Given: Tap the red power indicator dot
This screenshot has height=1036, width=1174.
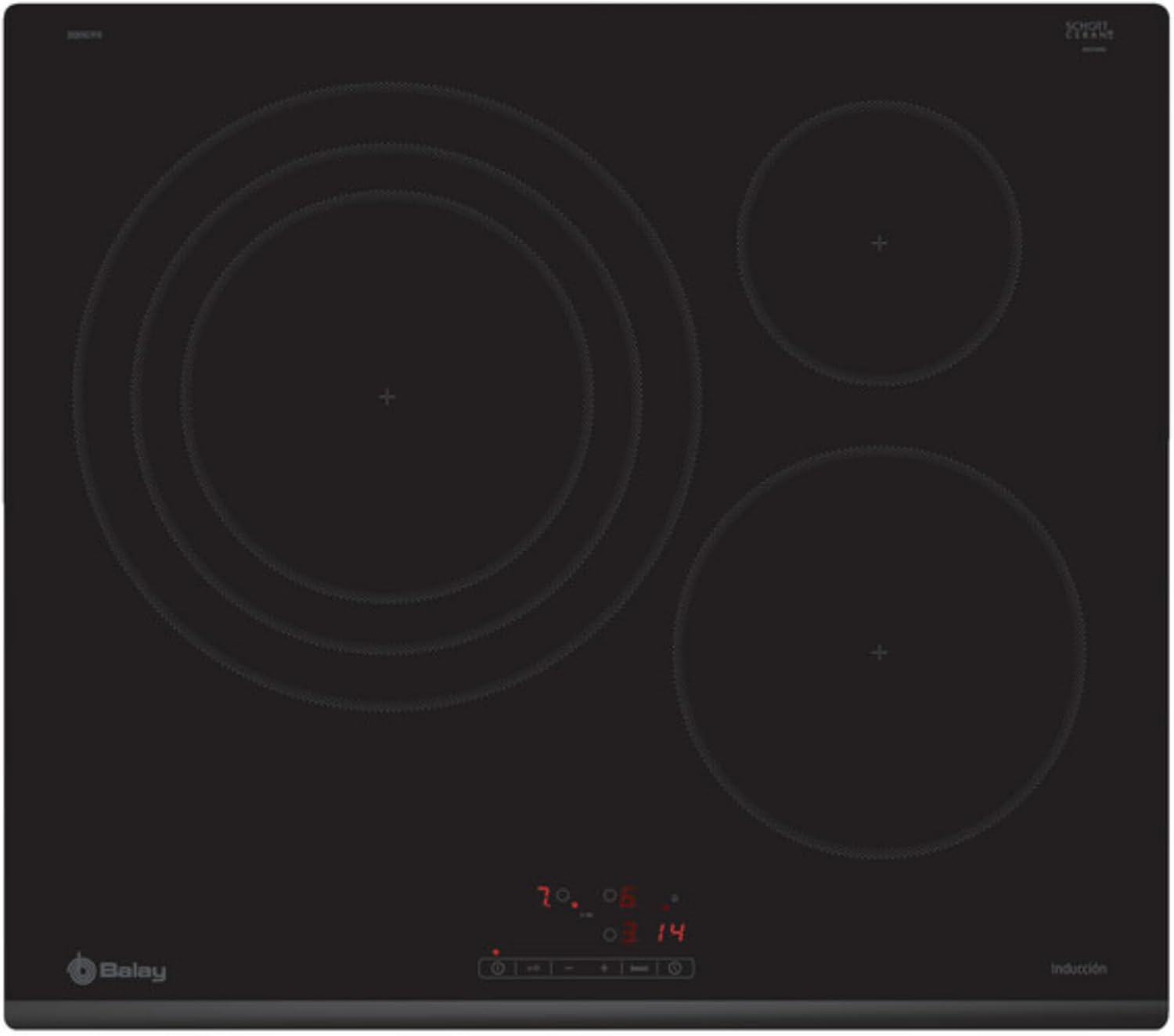Looking at the screenshot, I should pyautogui.click(x=495, y=952).
